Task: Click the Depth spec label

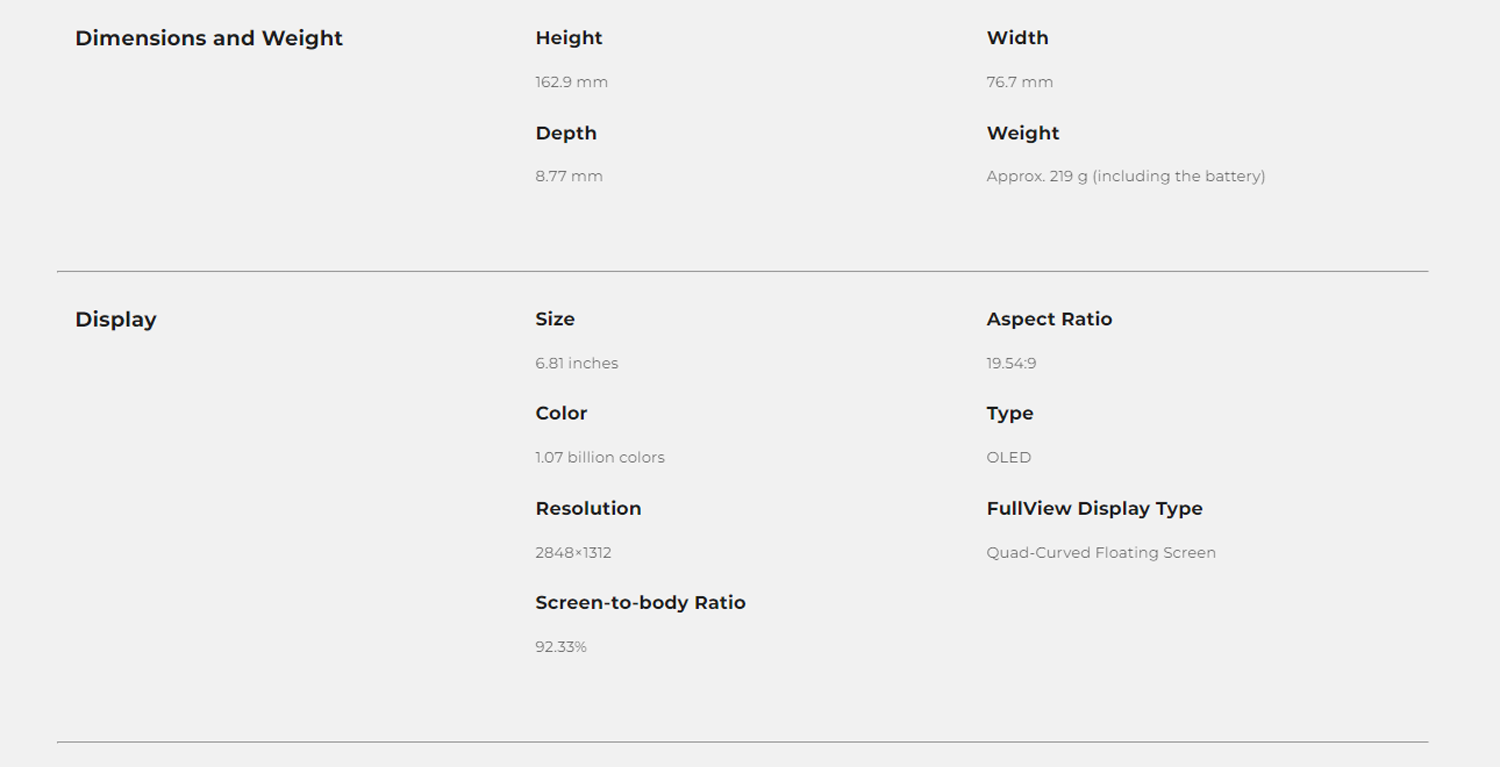Action: point(566,133)
